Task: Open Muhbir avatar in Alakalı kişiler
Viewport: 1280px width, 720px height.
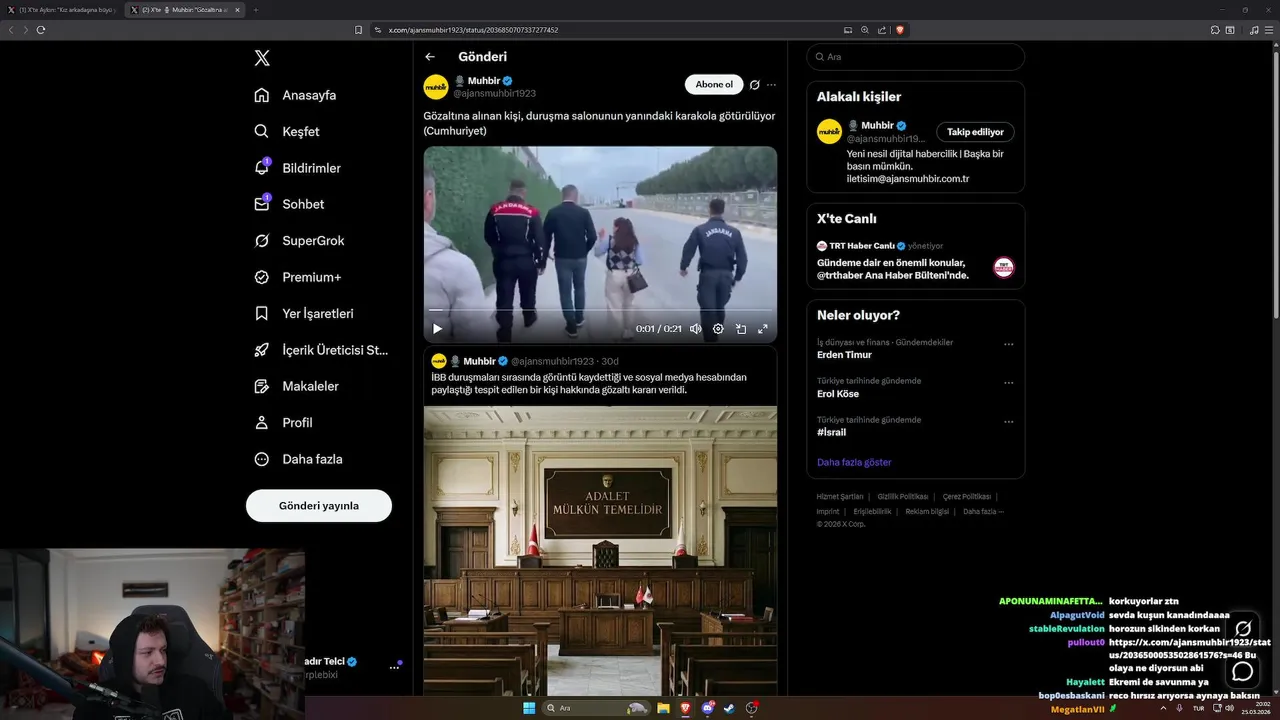Action: [x=829, y=131]
